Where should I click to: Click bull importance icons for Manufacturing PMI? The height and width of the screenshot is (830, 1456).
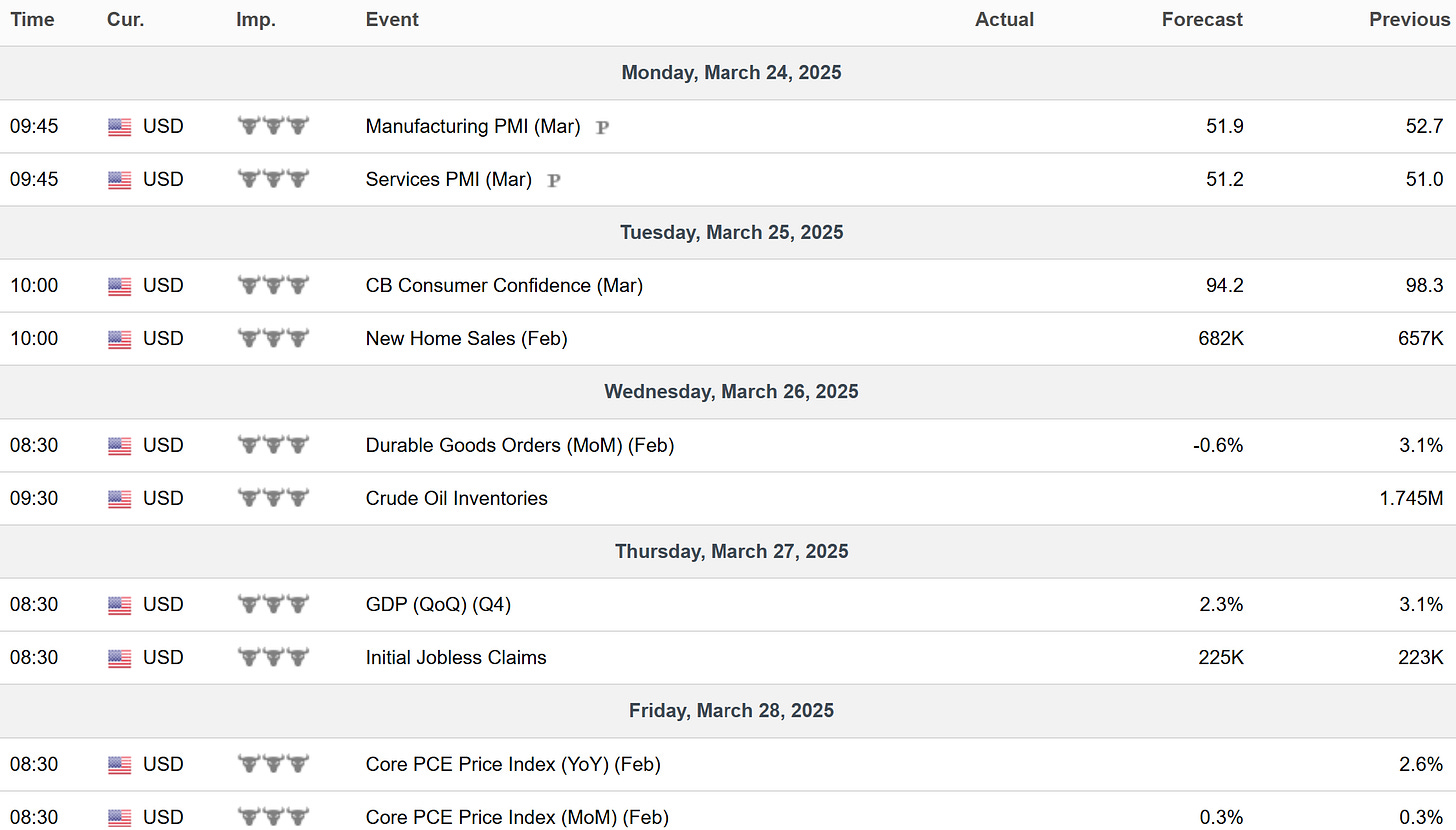273,126
